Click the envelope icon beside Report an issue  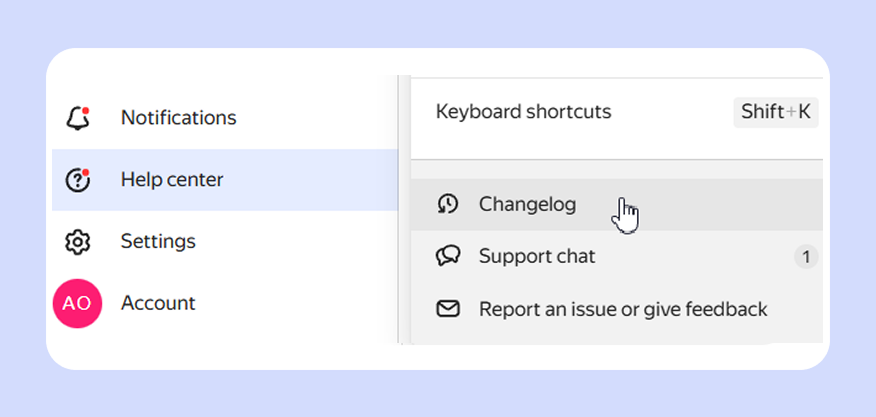pos(448,309)
